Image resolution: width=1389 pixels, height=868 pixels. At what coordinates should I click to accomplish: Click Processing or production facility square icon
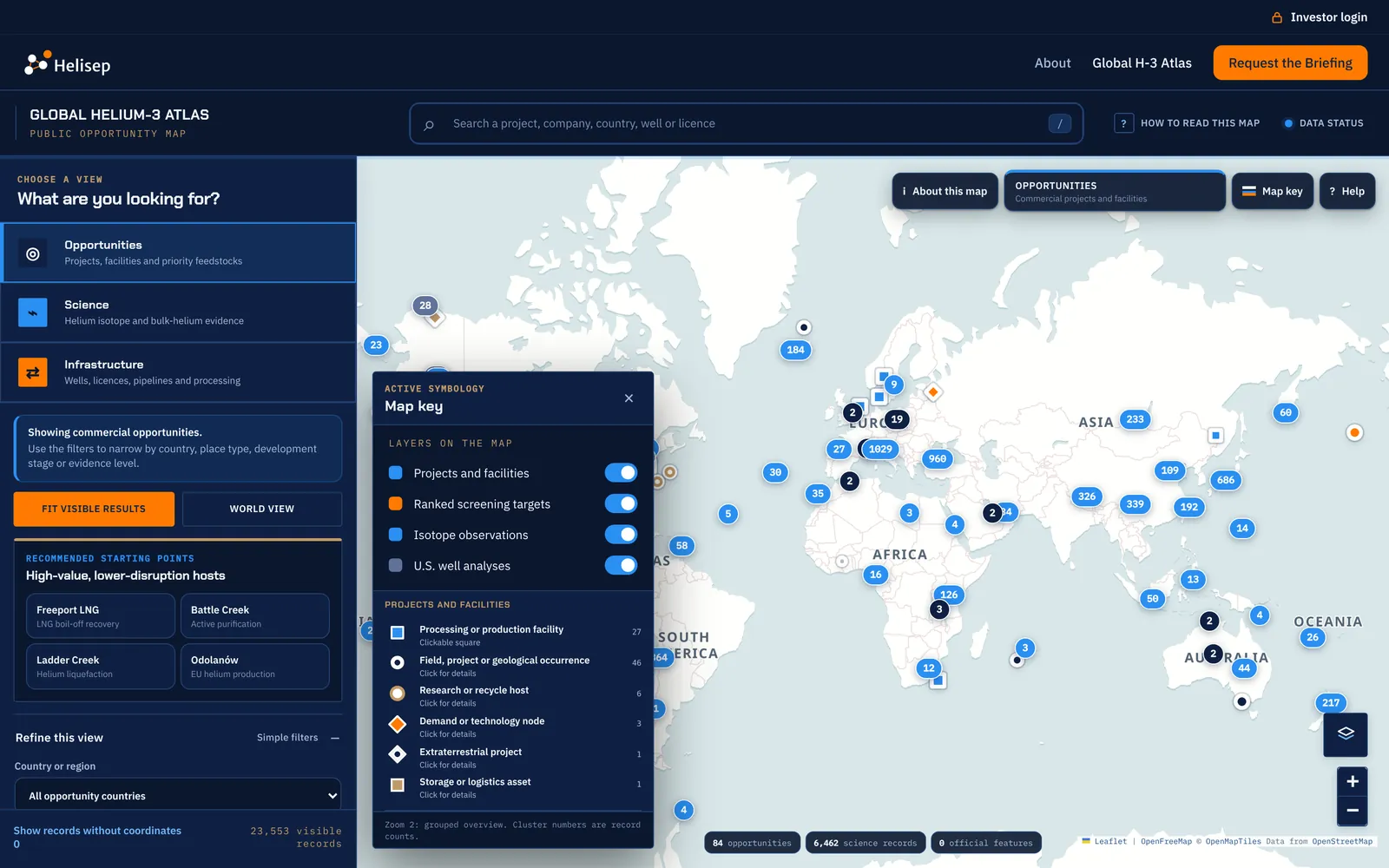(x=398, y=633)
